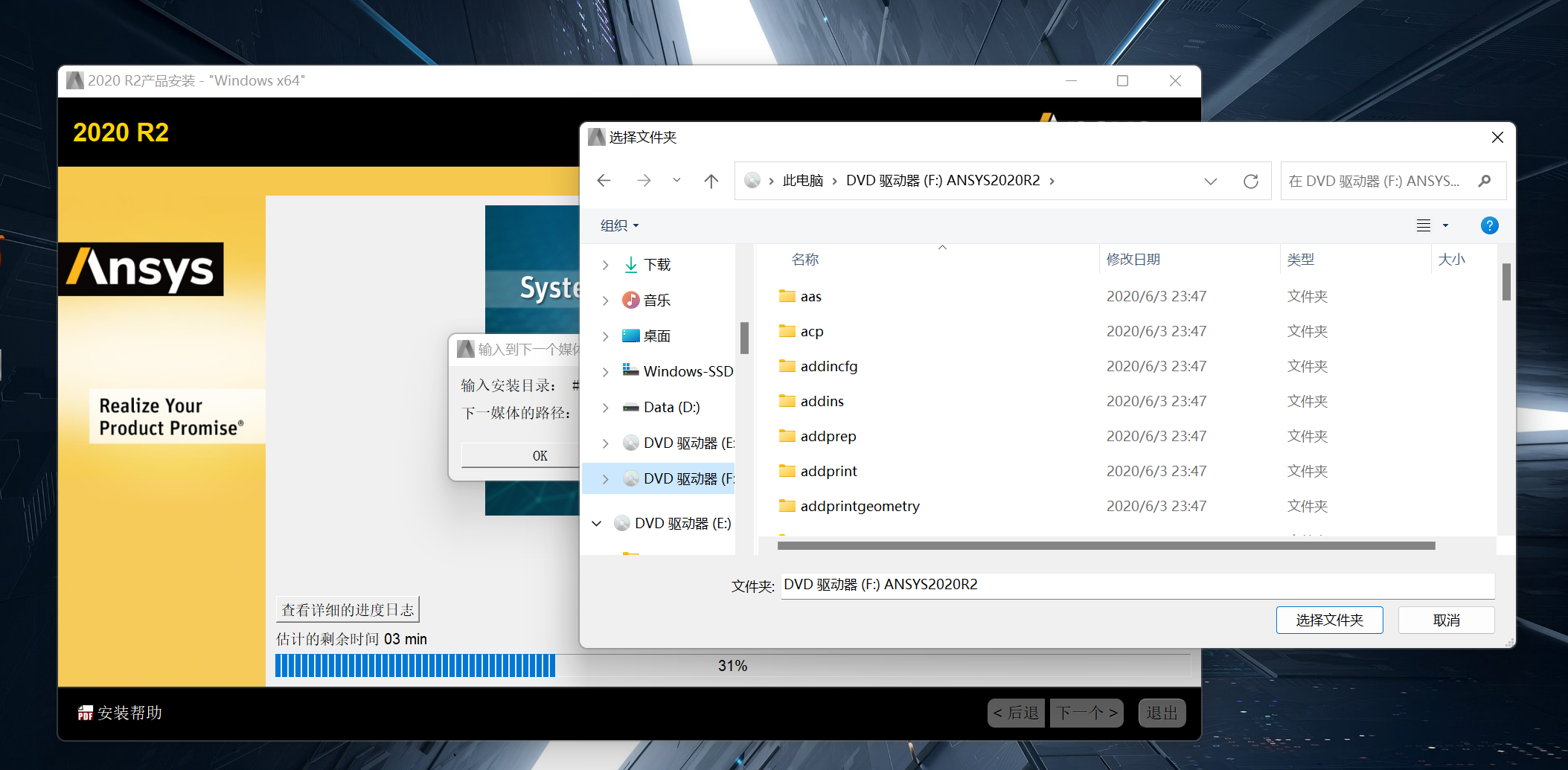Open the PDF 安装帮助 installation help
The height and width of the screenshot is (770, 1568).
point(119,712)
